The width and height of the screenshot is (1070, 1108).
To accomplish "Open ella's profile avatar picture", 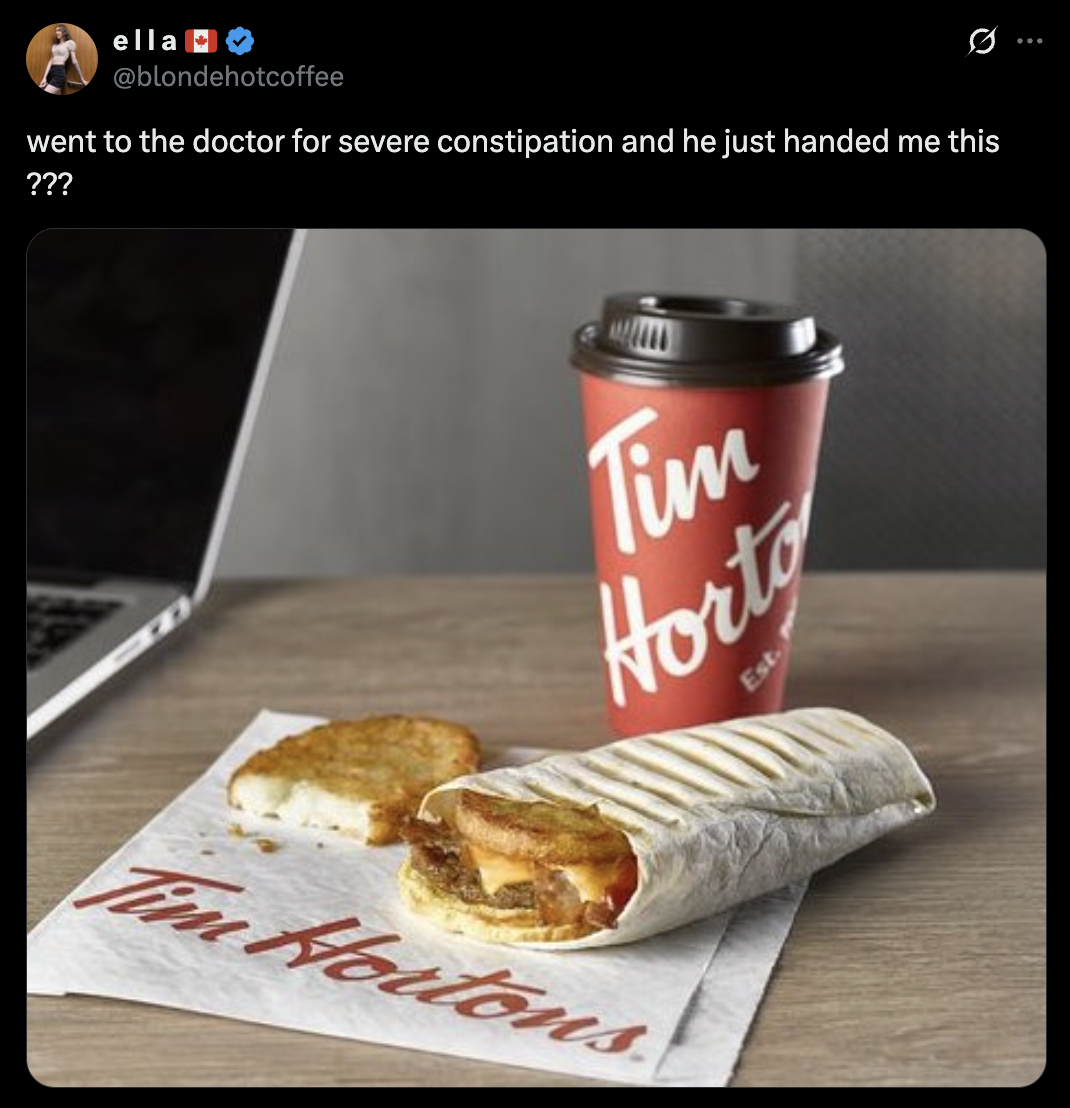I will click(x=61, y=59).
